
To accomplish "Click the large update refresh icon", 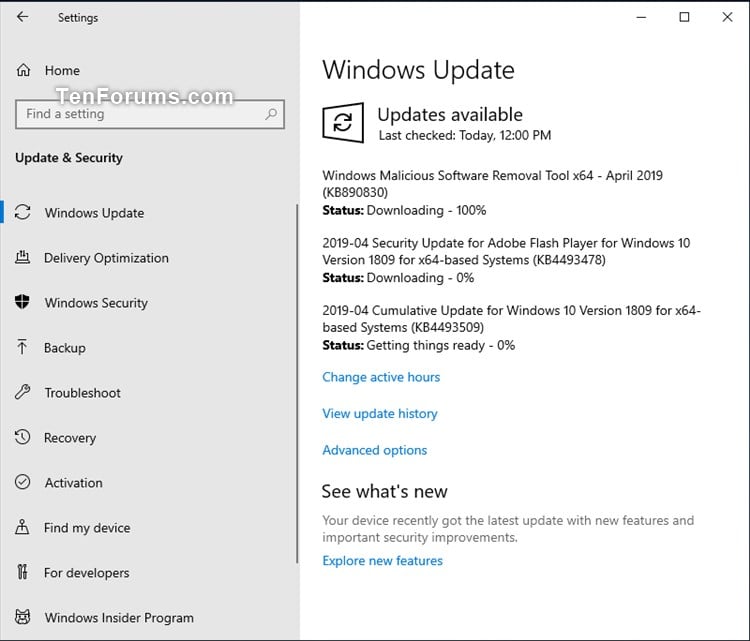I will point(343,122).
